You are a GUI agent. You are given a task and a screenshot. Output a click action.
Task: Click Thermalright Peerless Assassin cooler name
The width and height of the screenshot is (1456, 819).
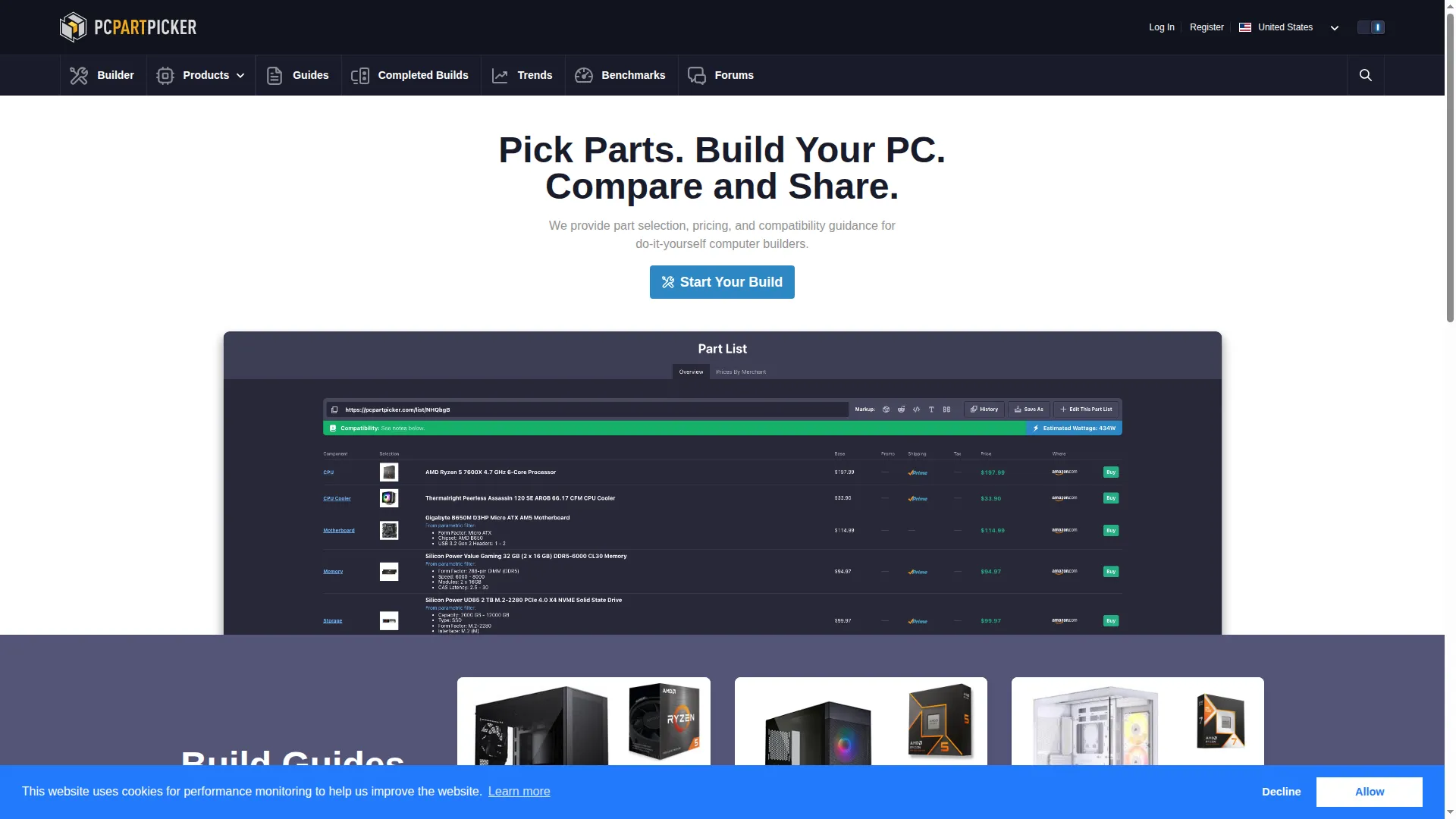pyautogui.click(x=520, y=498)
